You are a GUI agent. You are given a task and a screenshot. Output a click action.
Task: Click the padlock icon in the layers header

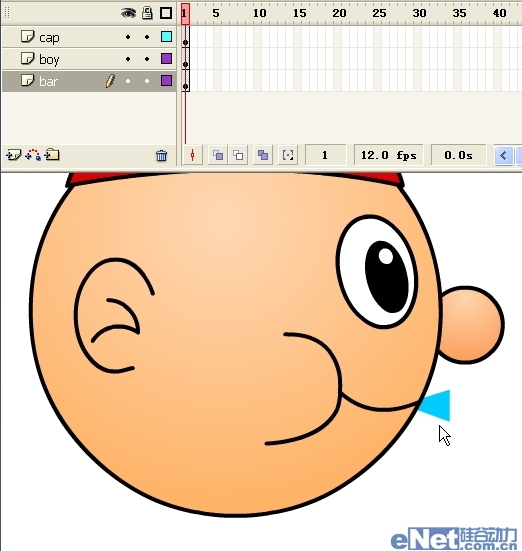pos(147,13)
